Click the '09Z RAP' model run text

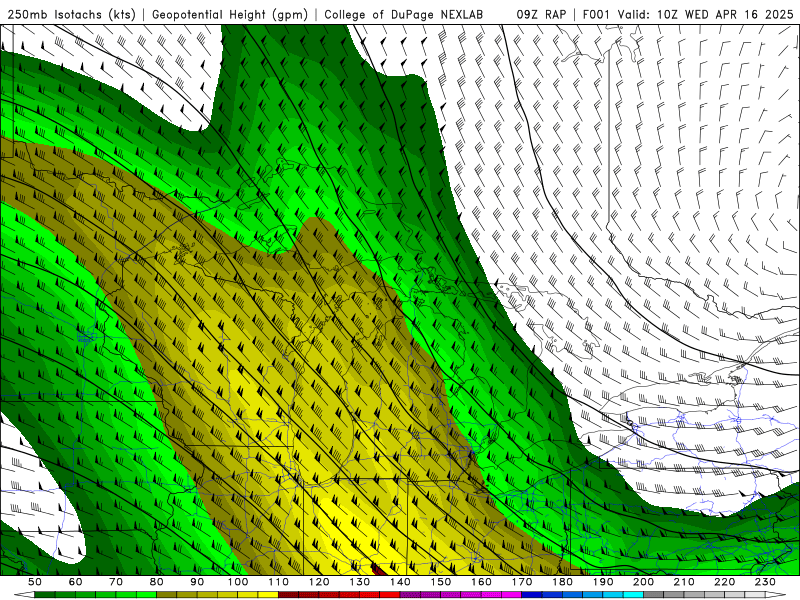point(541,14)
